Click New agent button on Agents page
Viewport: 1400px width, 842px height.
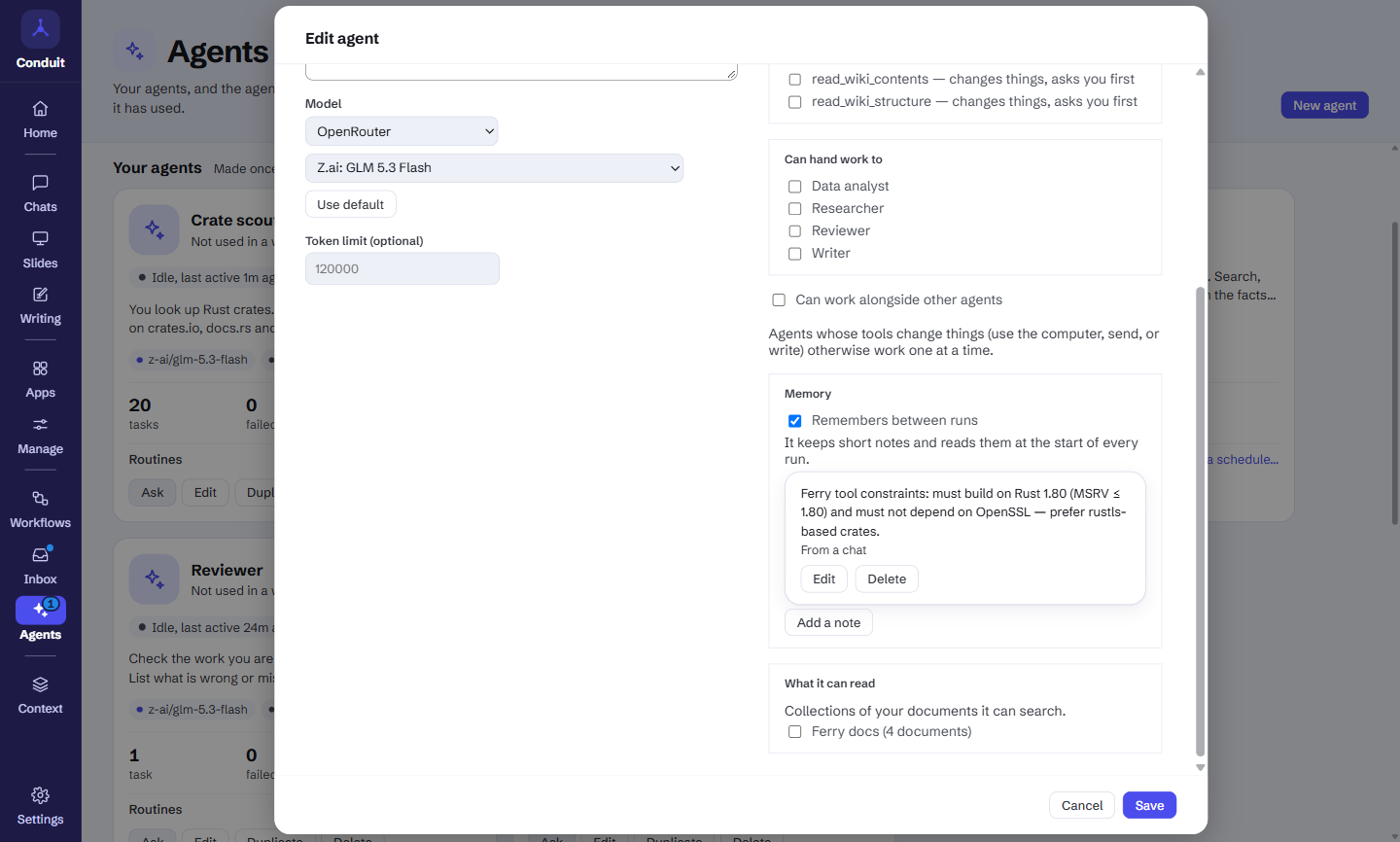(x=1324, y=105)
